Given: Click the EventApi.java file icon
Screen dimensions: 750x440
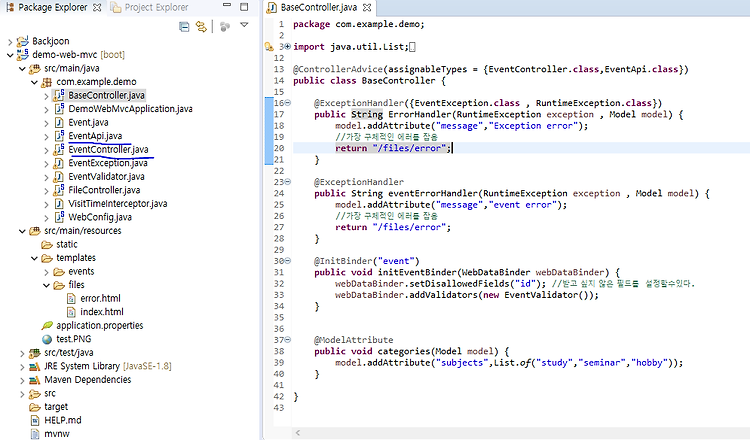Looking at the screenshot, I should [58, 136].
